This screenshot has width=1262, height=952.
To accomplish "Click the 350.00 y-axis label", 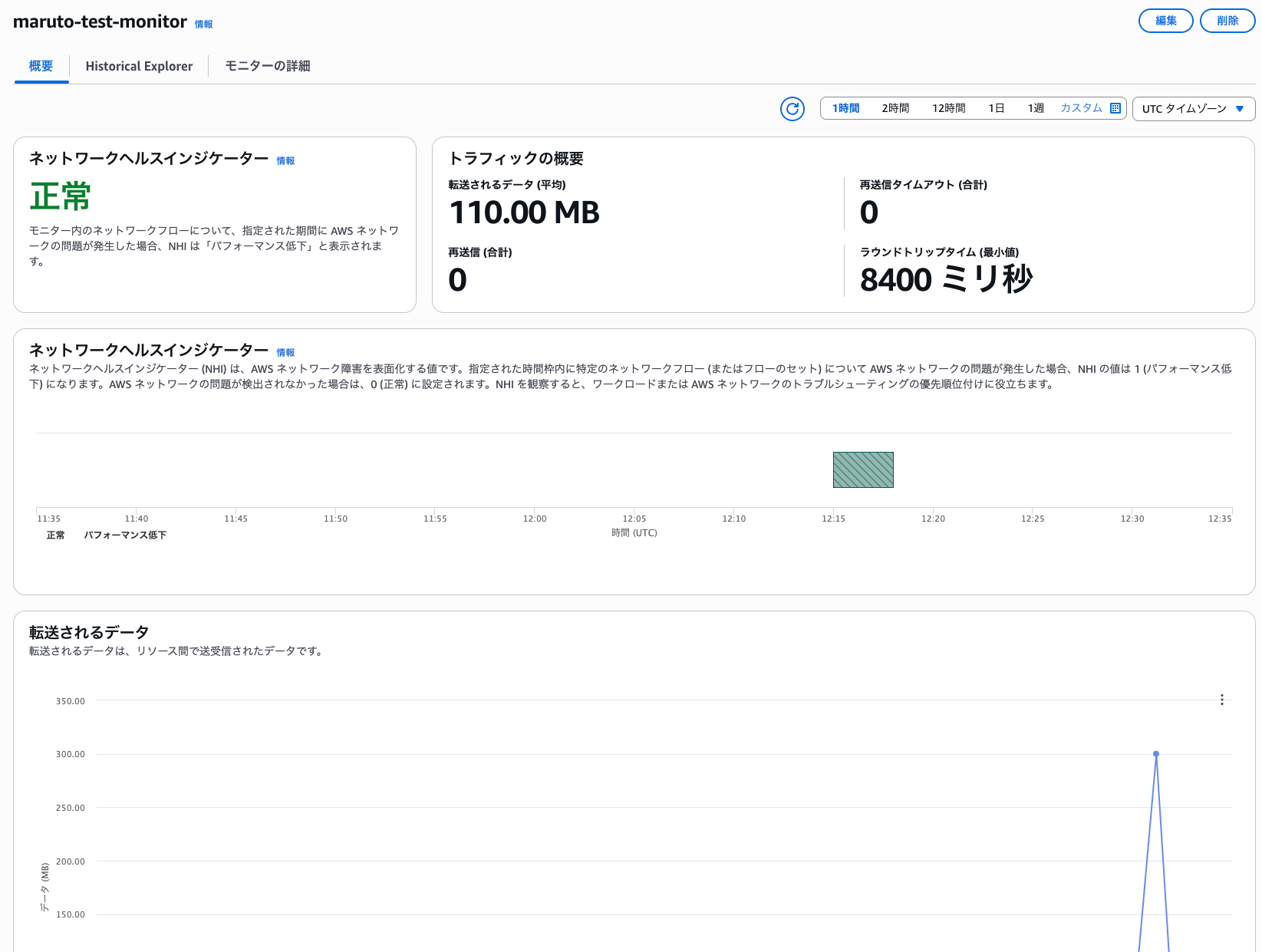I will click(71, 701).
